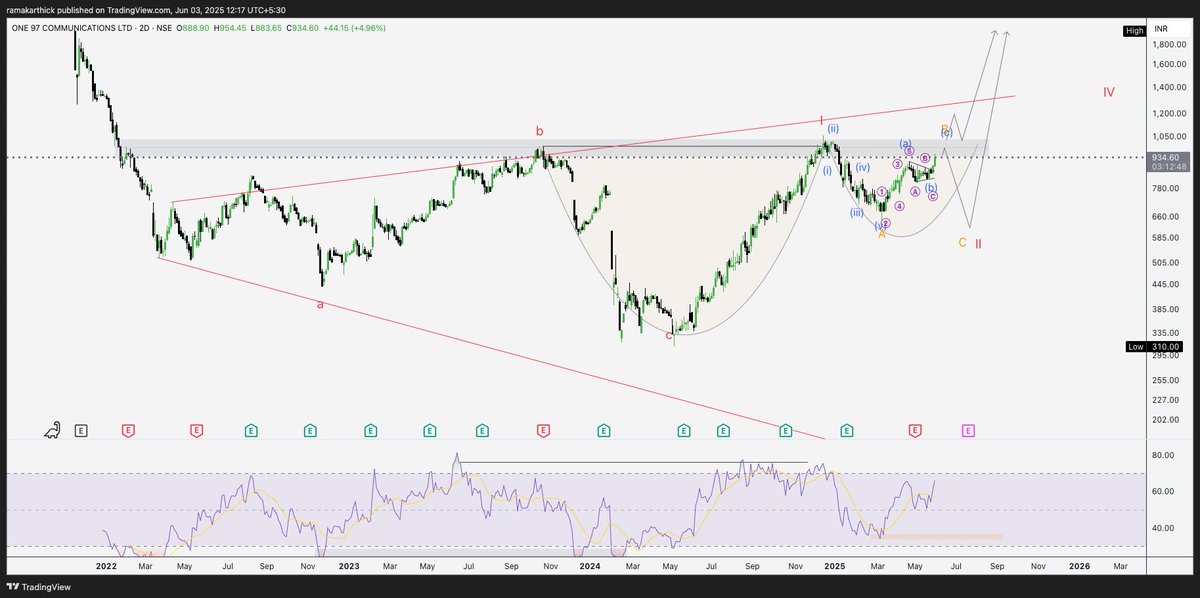Open green E marker crossed by red trendline

786,431
